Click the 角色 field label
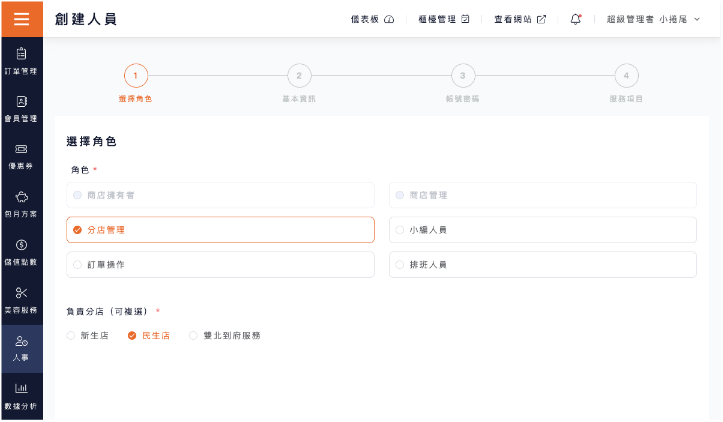The height and width of the screenshot is (422, 723). pyautogui.click(x=80, y=170)
